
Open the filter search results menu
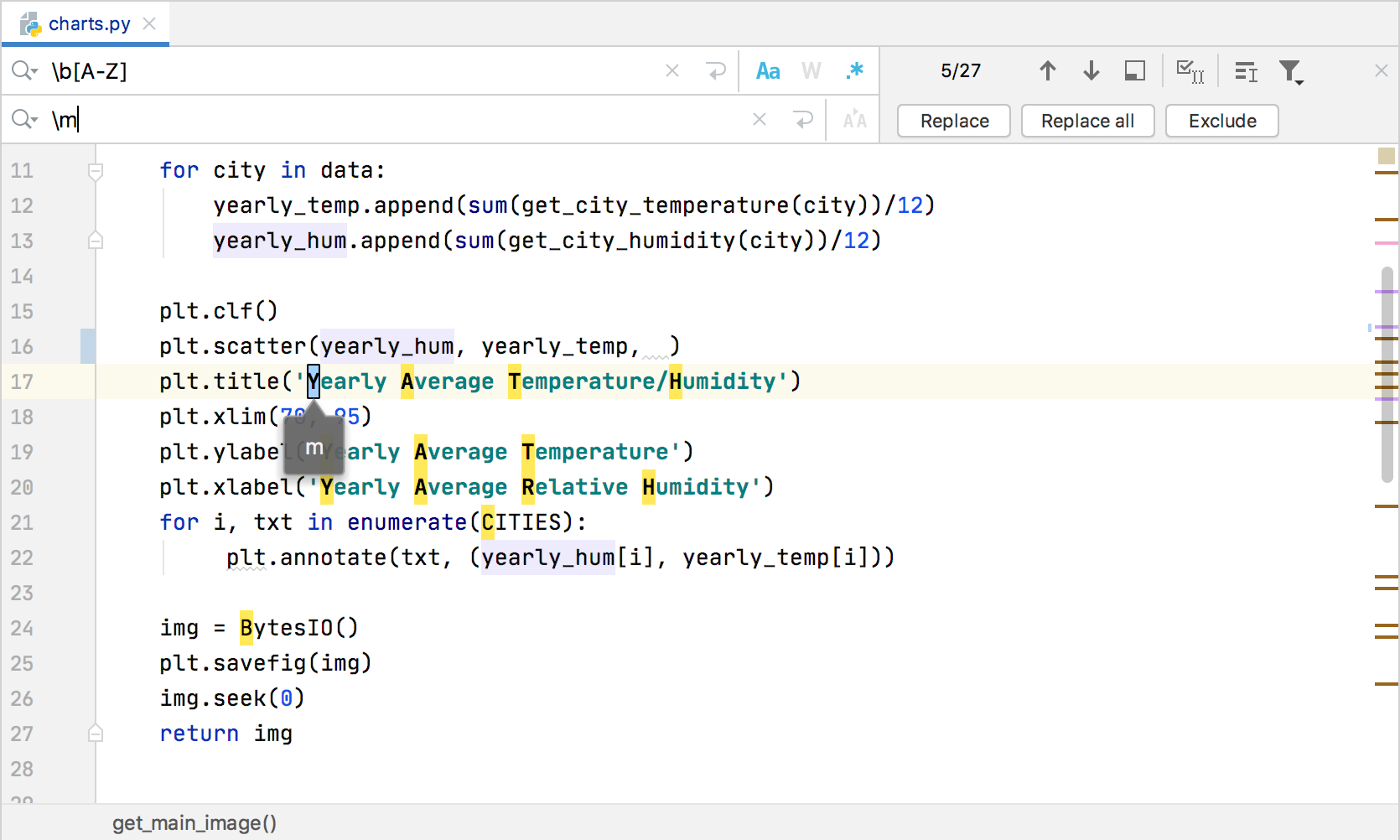[1292, 71]
